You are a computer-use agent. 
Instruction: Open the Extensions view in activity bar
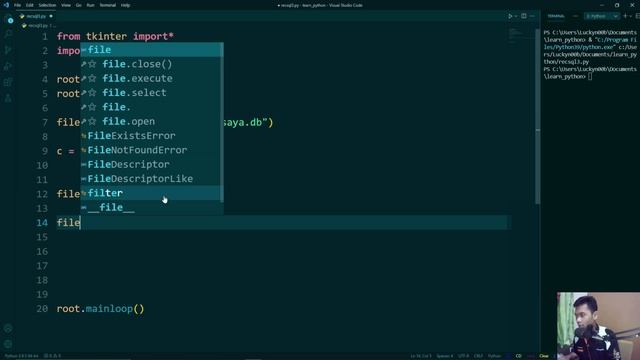click(8, 82)
